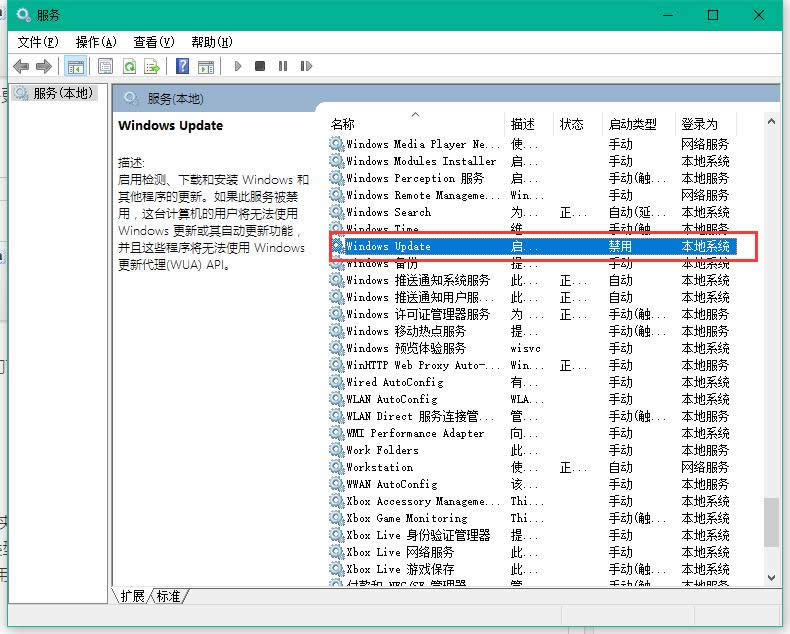Viewport: 790px width, 634px height.
Task: Click the Export List toolbar icon
Action: tap(152, 66)
